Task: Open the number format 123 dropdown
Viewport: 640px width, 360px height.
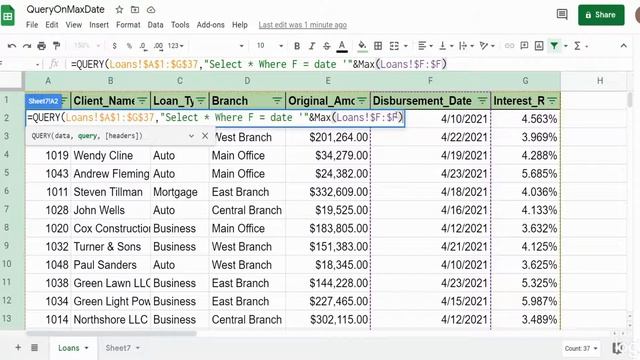Action: (x=176, y=46)
